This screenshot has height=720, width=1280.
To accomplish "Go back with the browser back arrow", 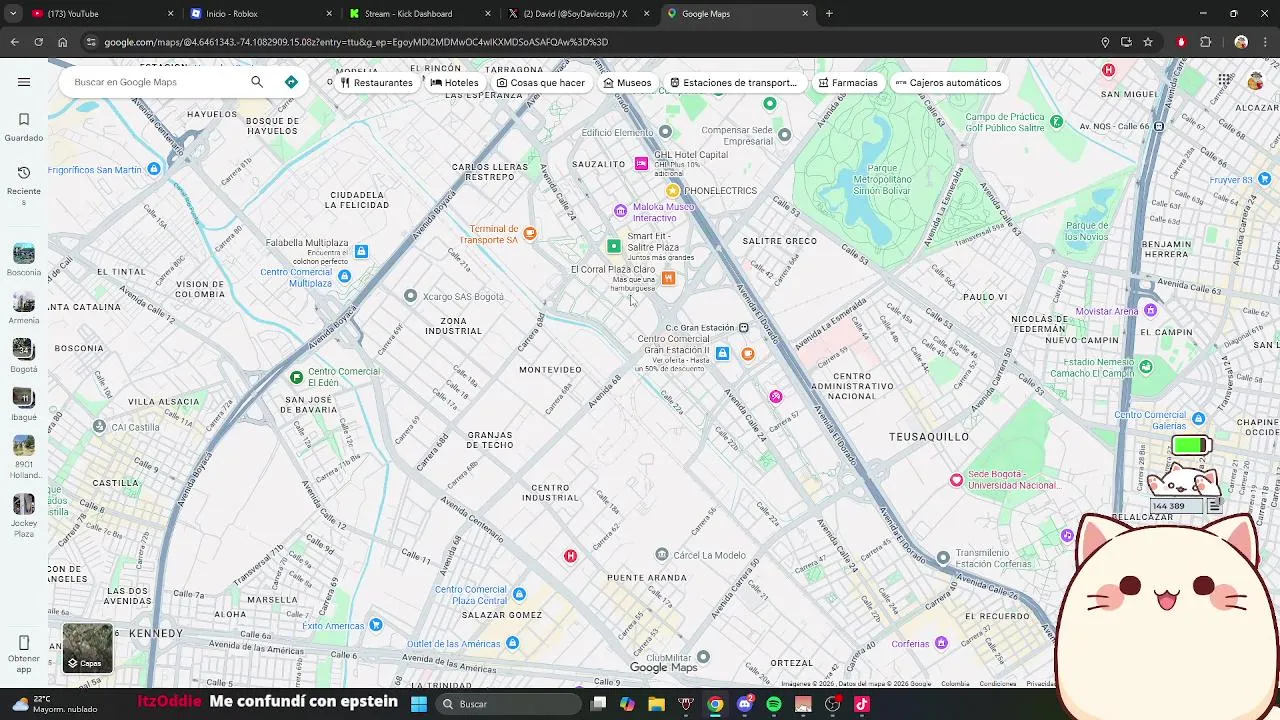I will 14,42.
